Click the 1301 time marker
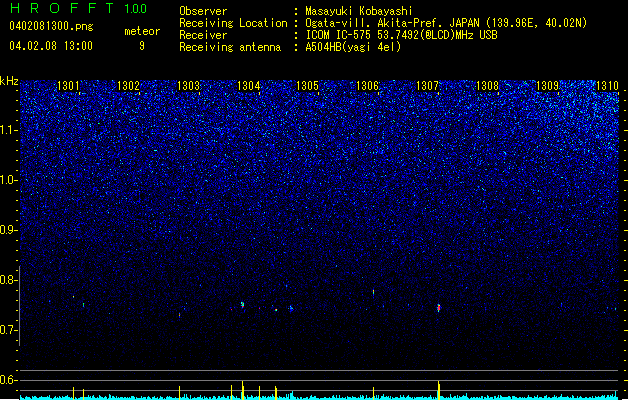The height and width of the screenshot is (400, 629). (68, 86)
